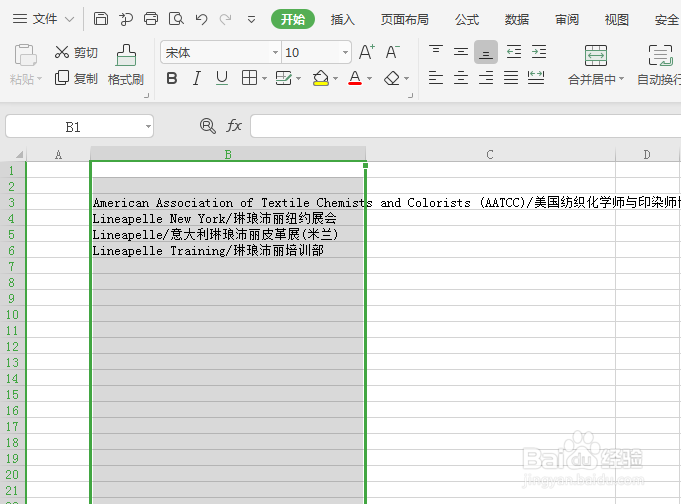Align text left
The image size is (681, 504).
click(x=436, y=78)
